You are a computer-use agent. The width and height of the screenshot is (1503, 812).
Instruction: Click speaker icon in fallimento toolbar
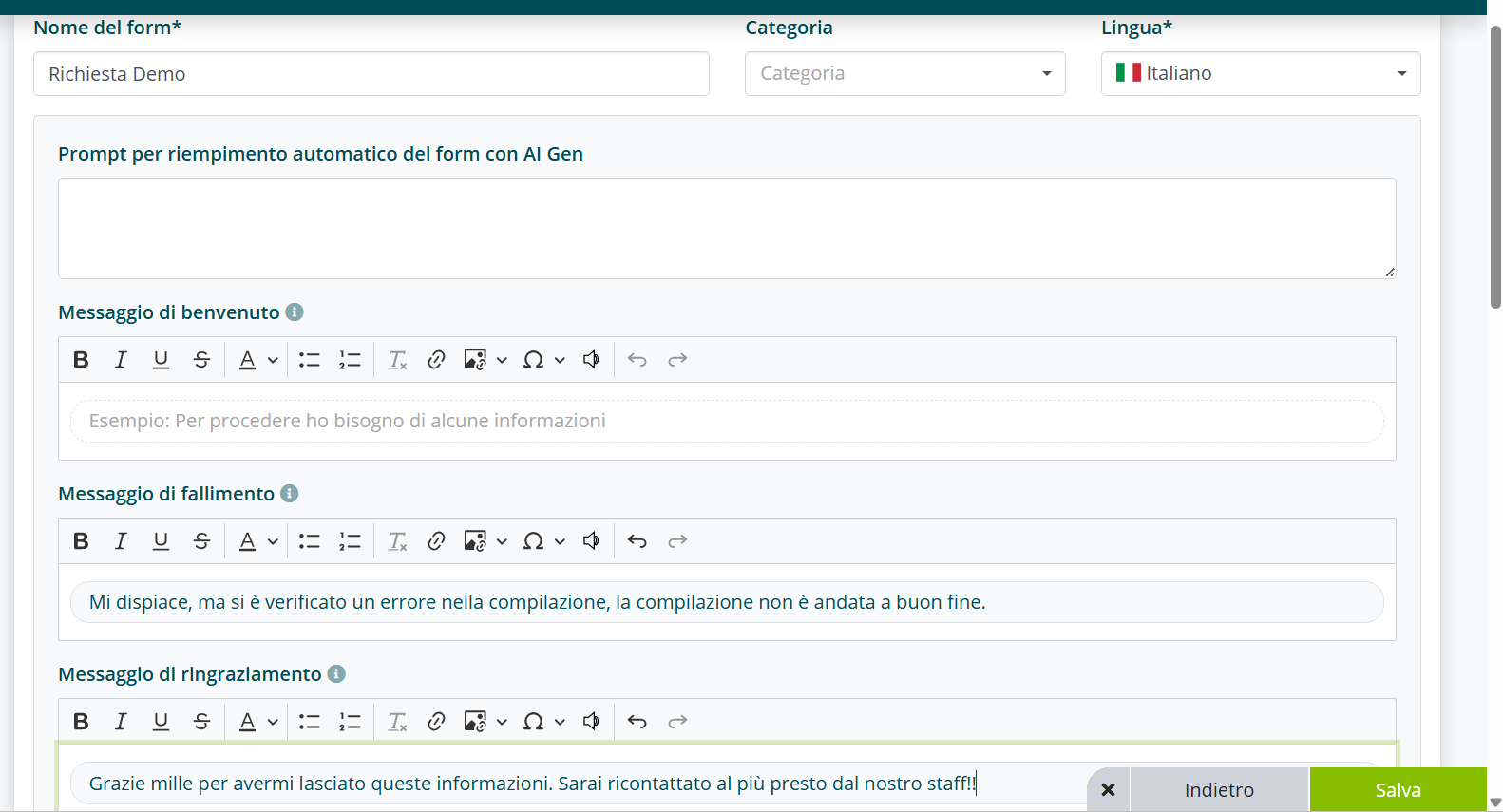click(x=591, y=541)
